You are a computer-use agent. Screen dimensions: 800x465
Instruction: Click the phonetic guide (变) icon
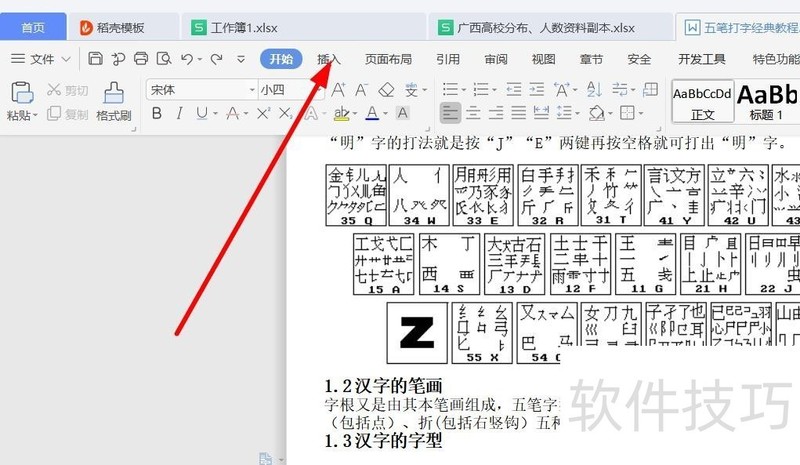click(x=411, y=90)
